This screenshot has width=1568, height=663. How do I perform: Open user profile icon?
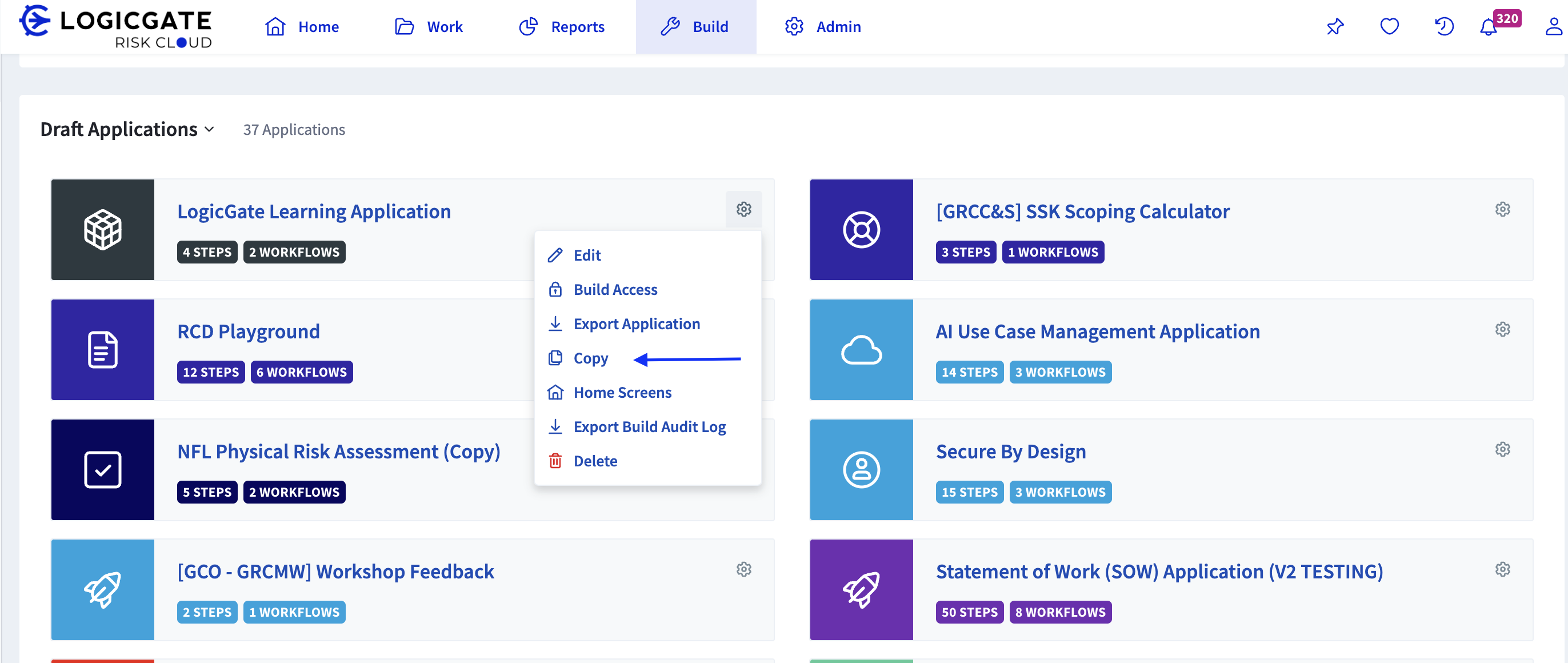point(1553,27)
